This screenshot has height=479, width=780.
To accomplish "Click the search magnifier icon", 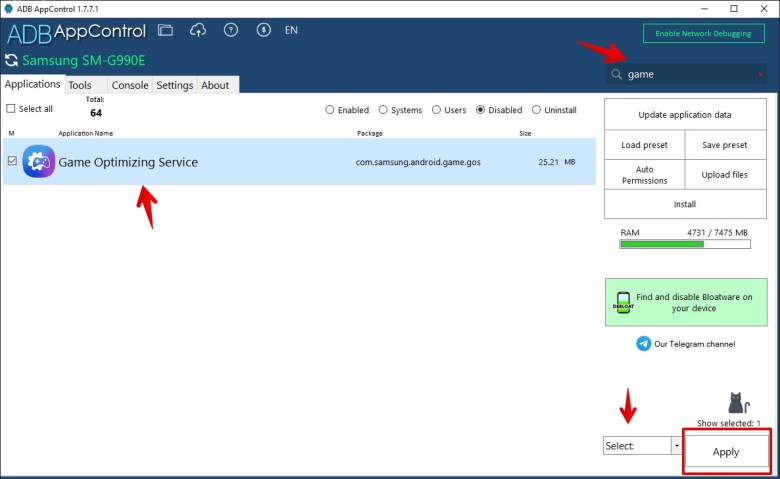I will pos(617,74).
